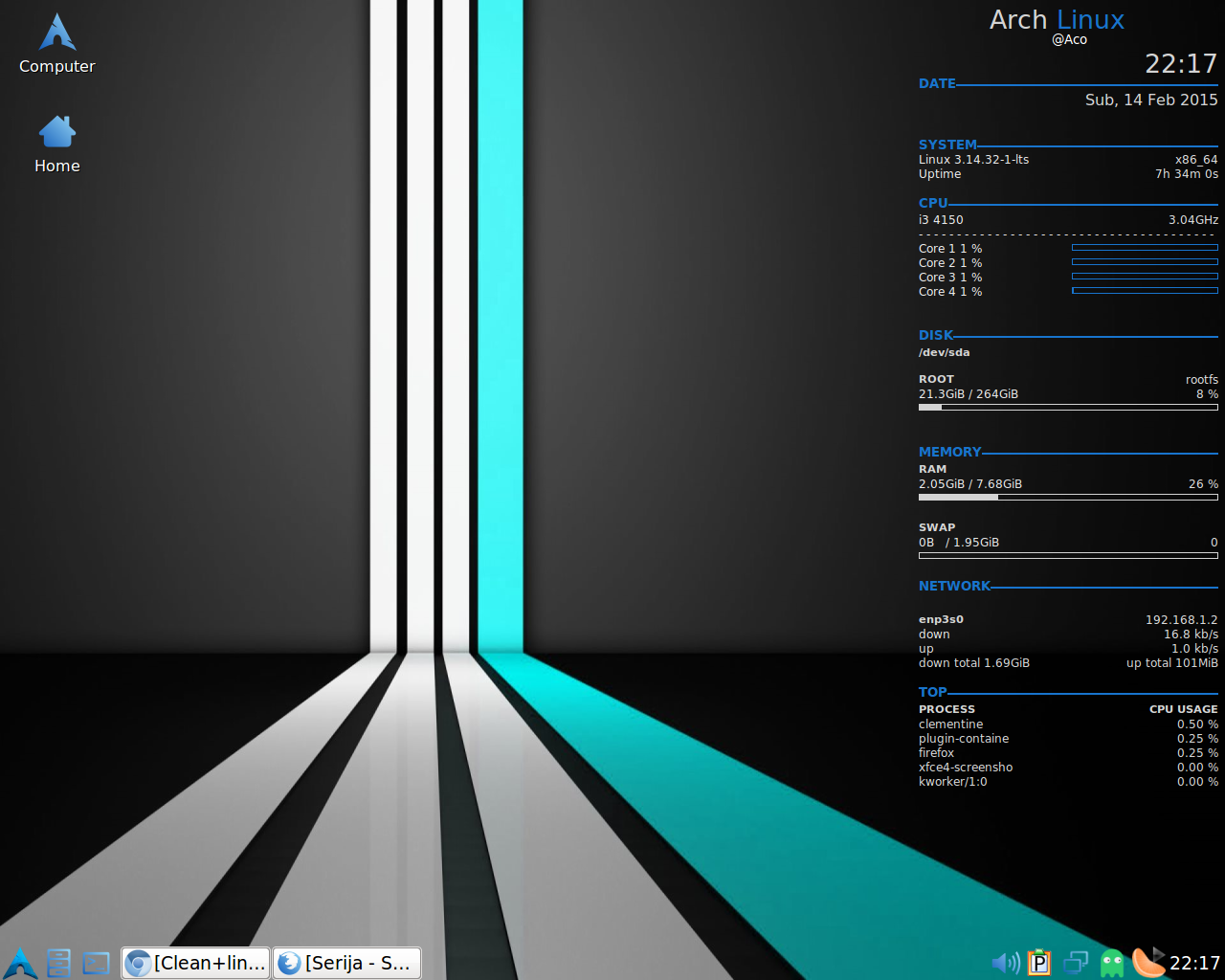The height and width of the screenshot is (980, 1225).
Task: Open the Arch Linux applications menu in the panel
Action: (20, 963)
